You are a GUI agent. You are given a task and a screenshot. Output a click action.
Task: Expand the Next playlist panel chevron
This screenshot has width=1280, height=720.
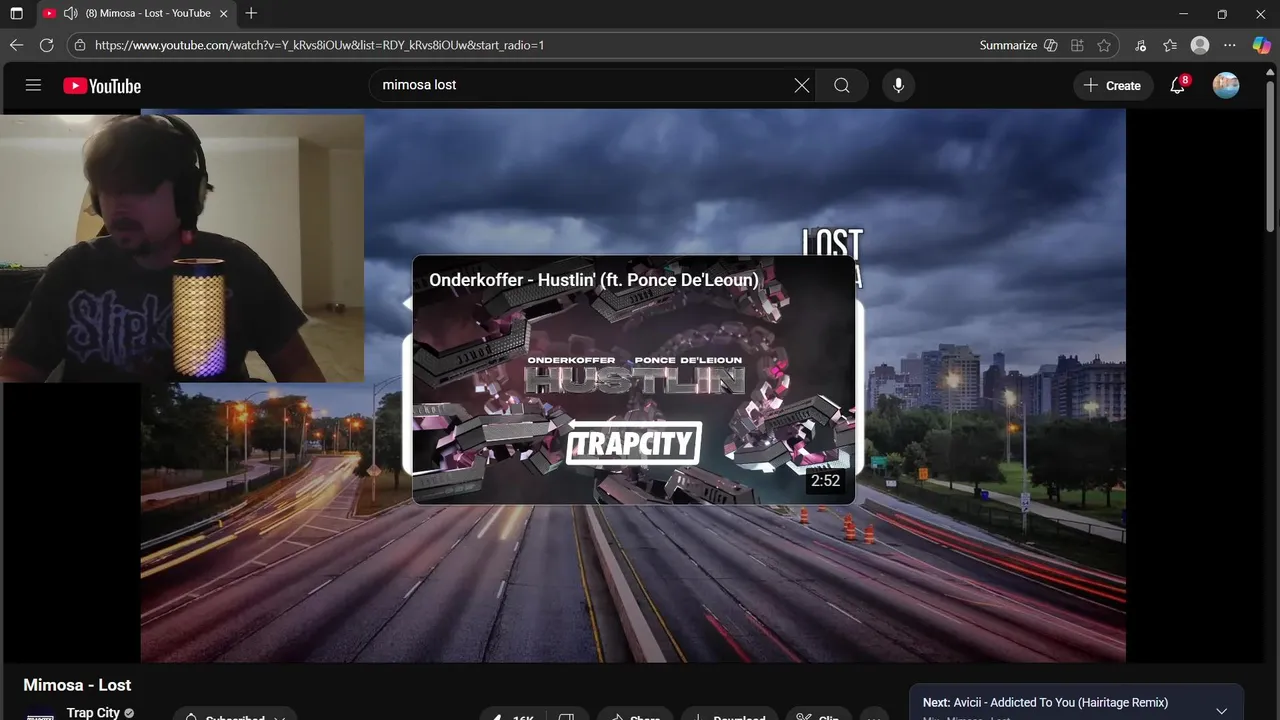[x=1221, y=711]
